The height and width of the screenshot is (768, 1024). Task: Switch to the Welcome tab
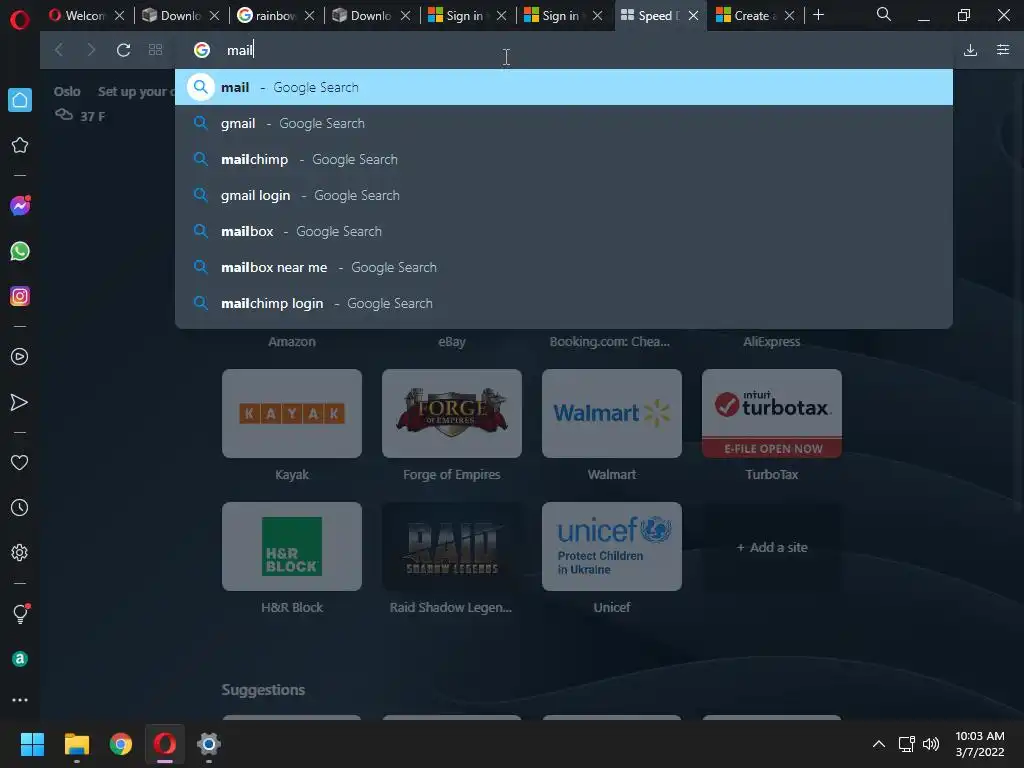(x=77, y=16)
